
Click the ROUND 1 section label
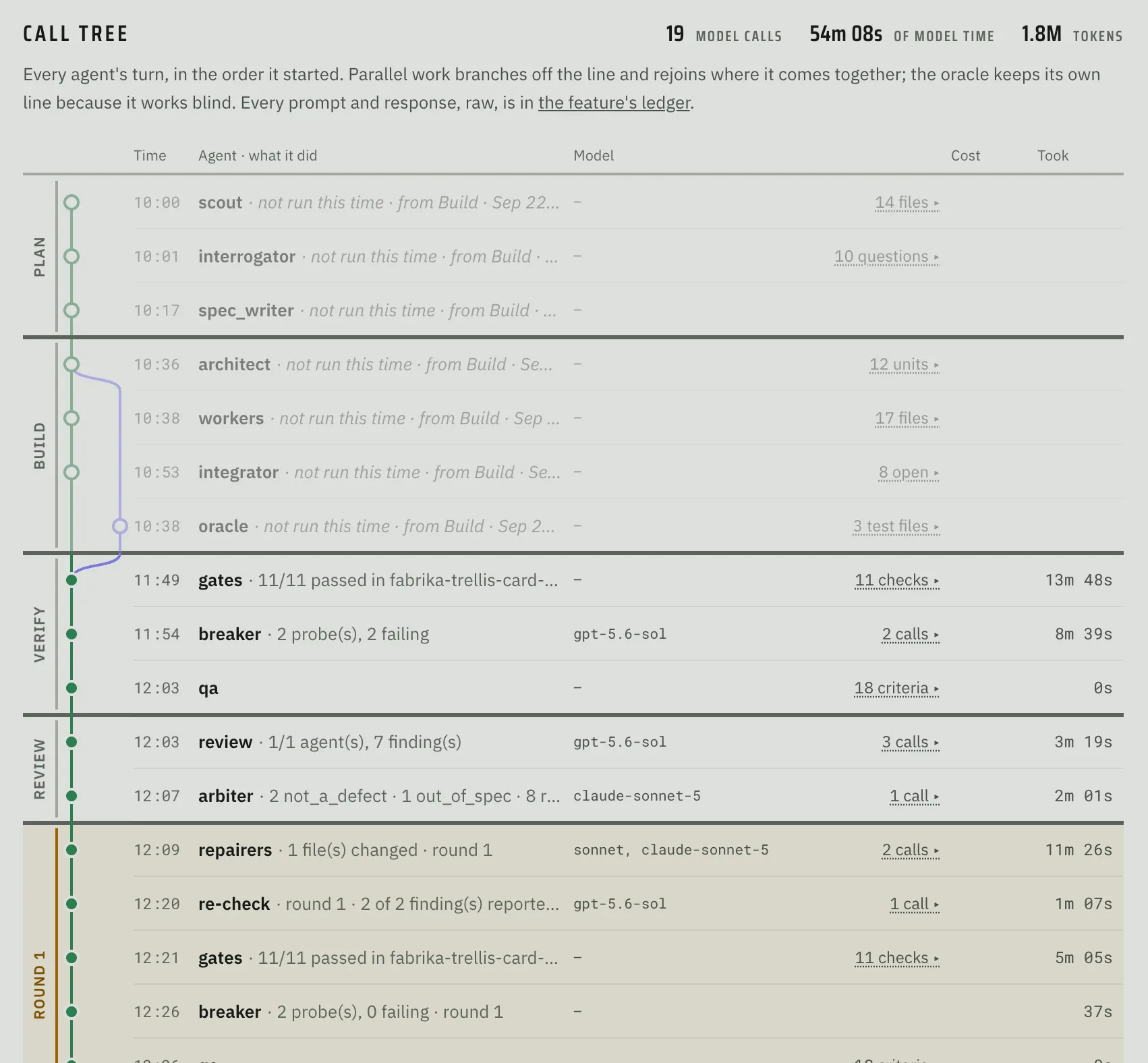(40, 985)
